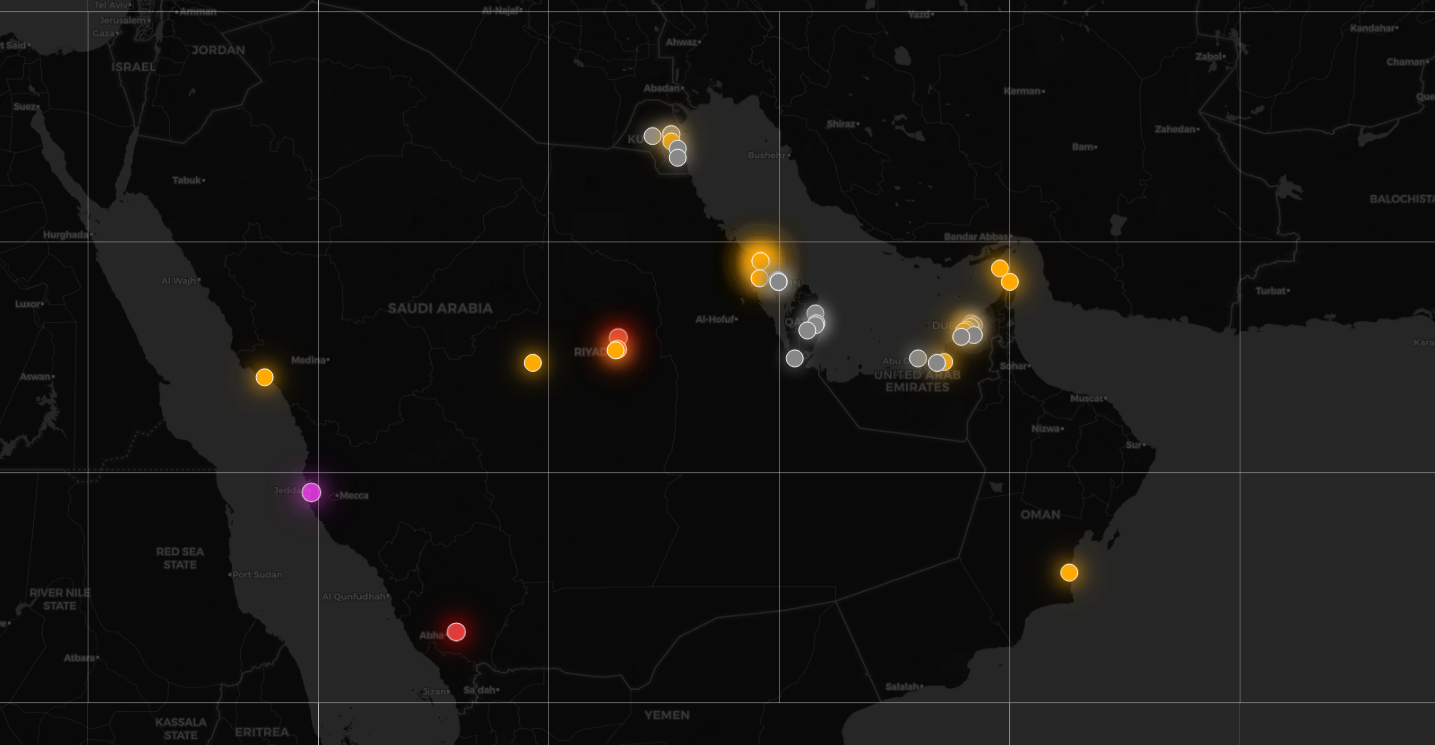Click the lower orange marker below Bandar Abbas

point(1010,282)
